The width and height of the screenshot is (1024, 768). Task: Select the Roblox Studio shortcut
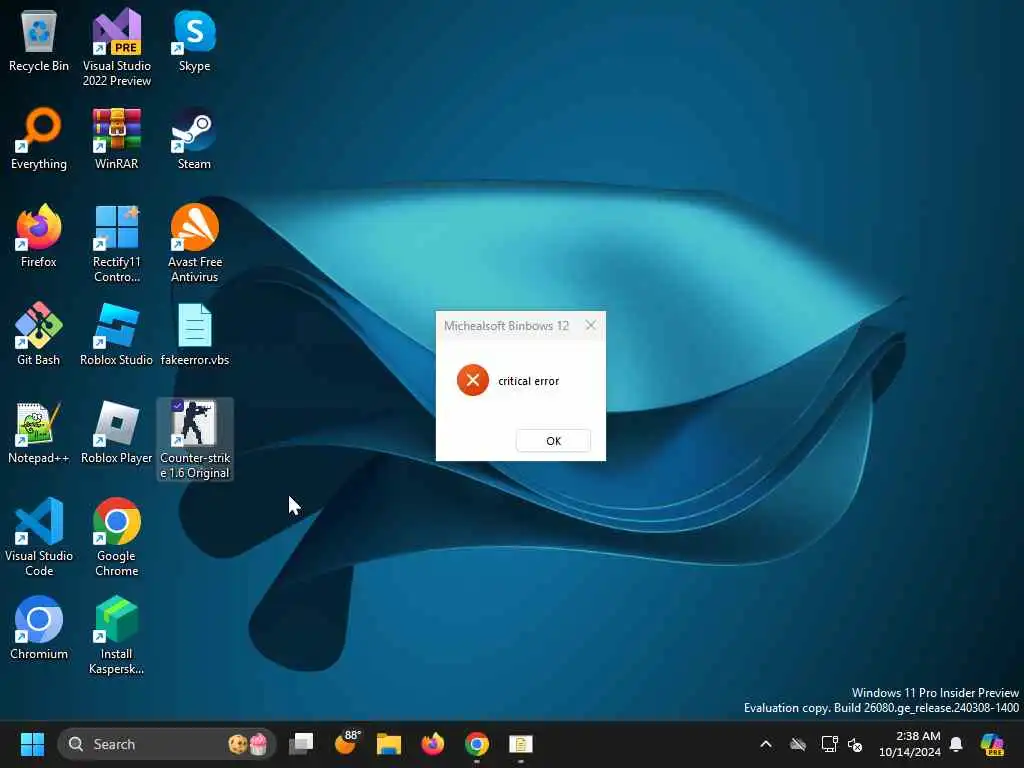116,334
